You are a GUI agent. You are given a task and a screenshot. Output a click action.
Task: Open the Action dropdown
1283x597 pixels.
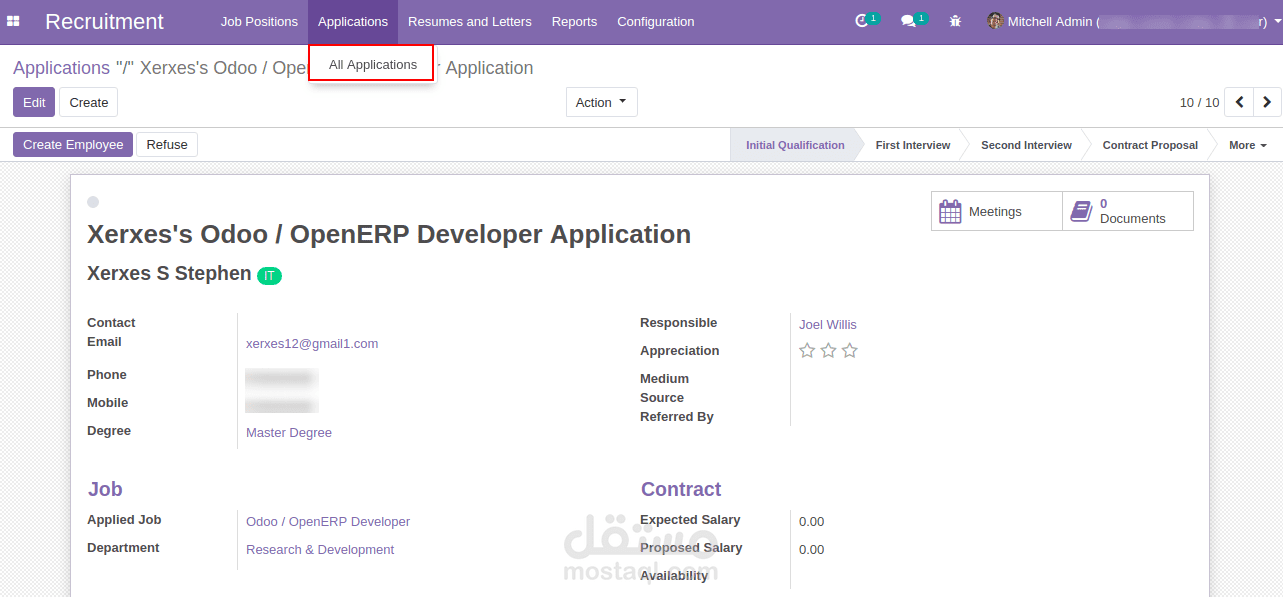pos(601,102)
